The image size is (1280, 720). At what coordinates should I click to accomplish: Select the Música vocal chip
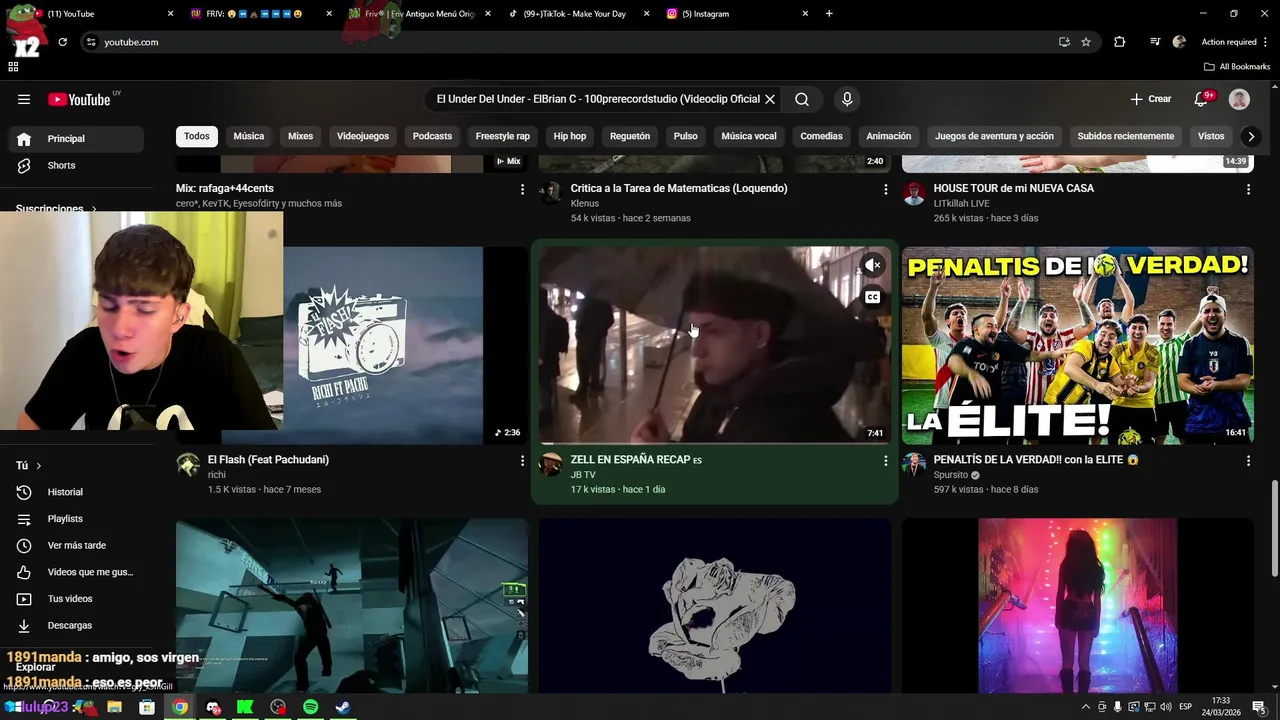[749, 136]
